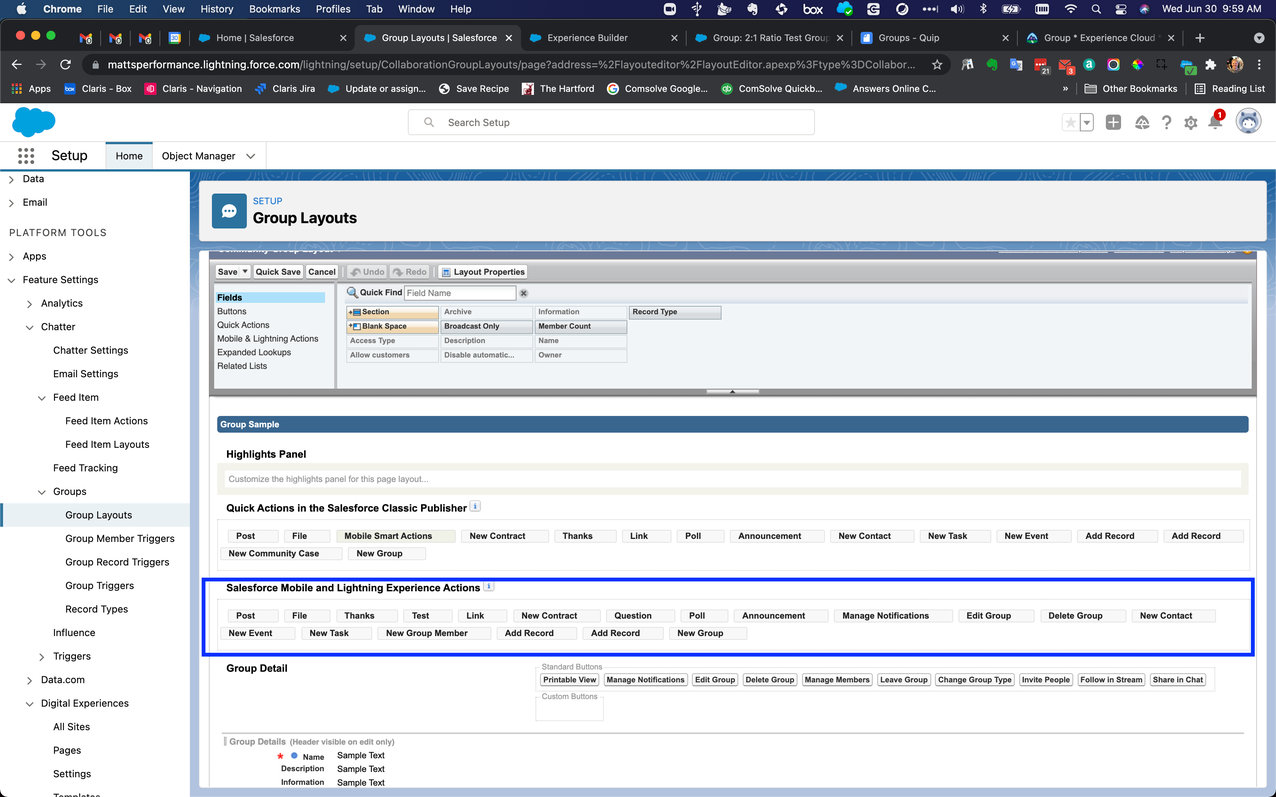Screen dimensions: 1276x797
Task: Open the Other Bookmarks folder
Action: point(1131,88)
